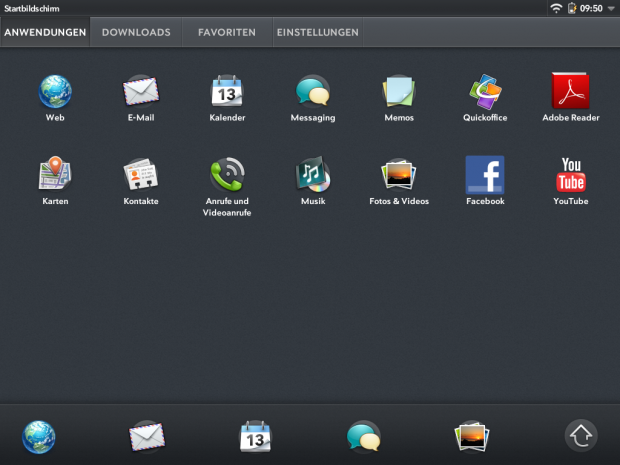Switch to the Downloads tab
The width and height of the screenshot is (620, 465).
(136, 32)
